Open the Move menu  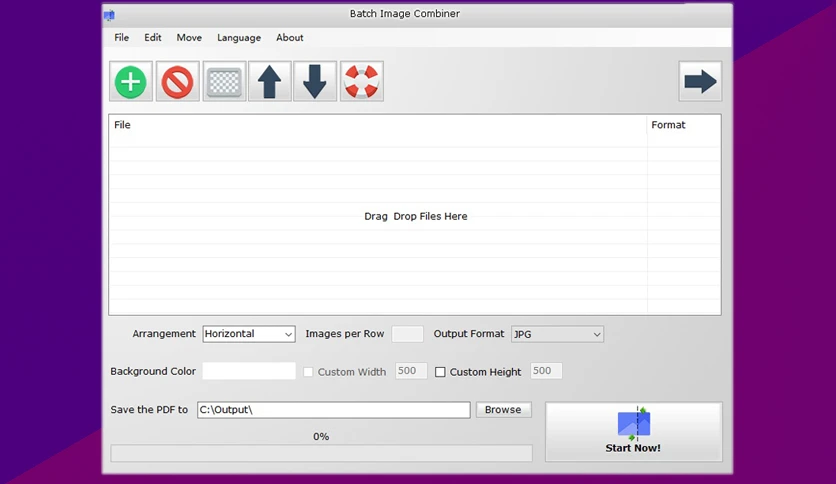pyautogui.click(x=189, y=38)
